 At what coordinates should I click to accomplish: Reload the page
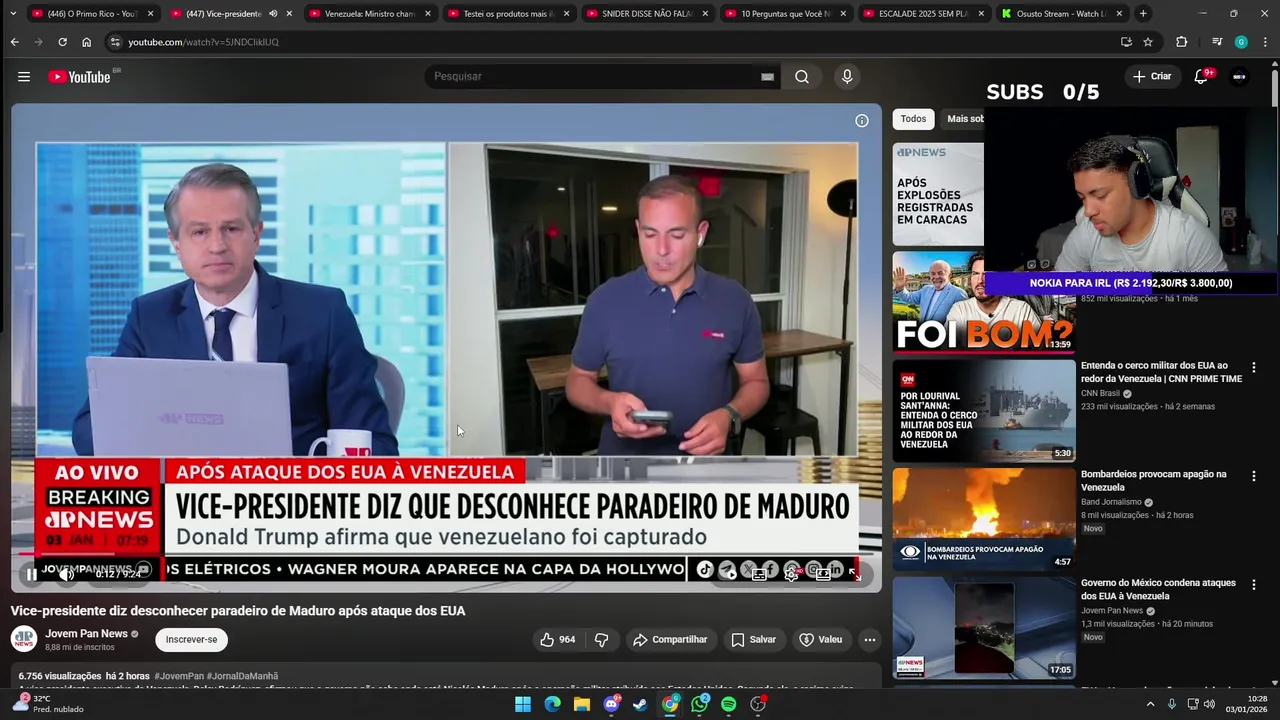click(62, 42)
